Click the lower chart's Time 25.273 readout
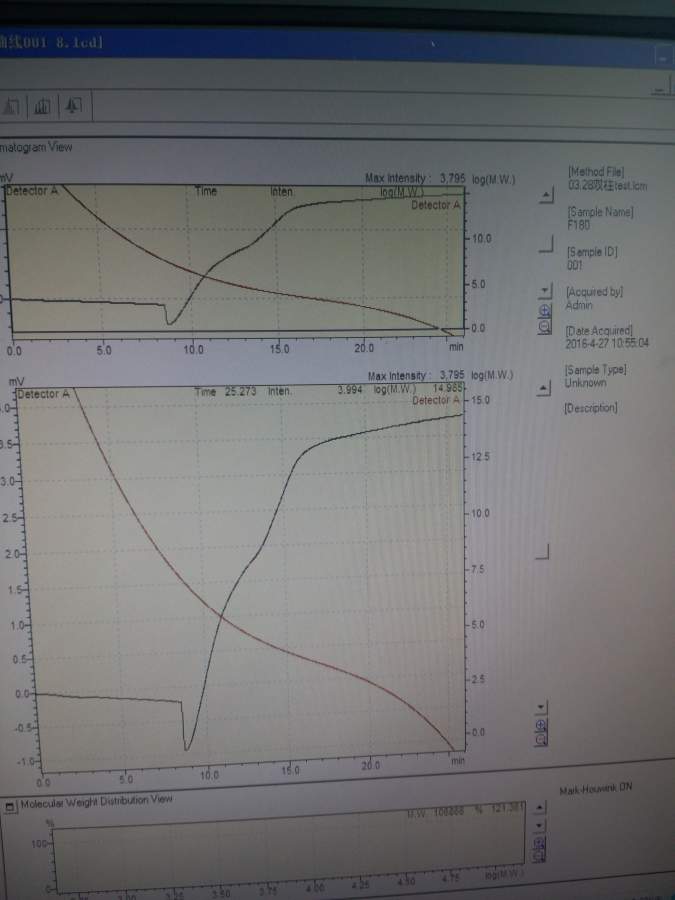The image size is (675, 900). click(x=225, y=391)
